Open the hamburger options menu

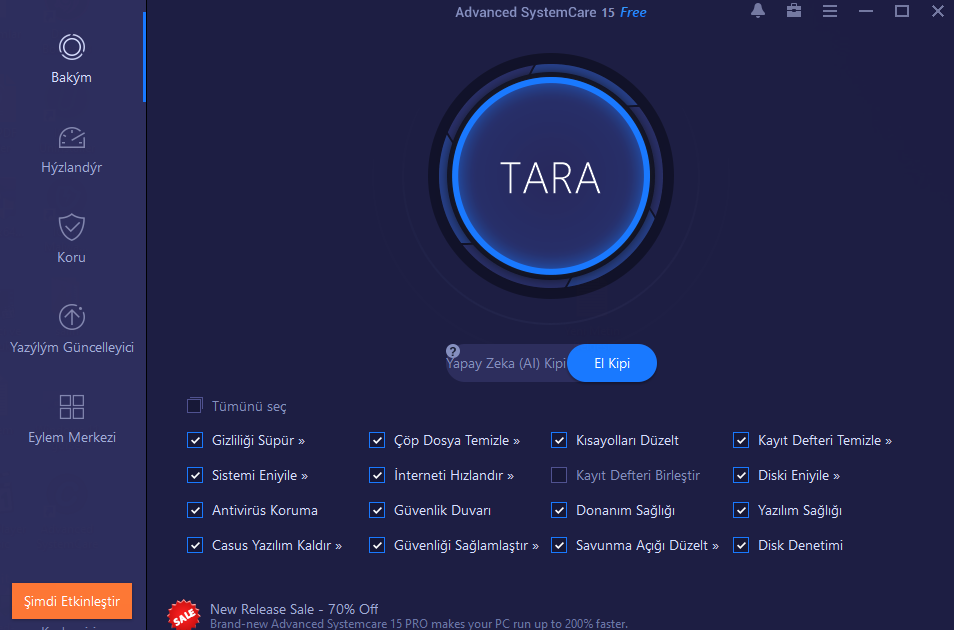pos(829,11)
